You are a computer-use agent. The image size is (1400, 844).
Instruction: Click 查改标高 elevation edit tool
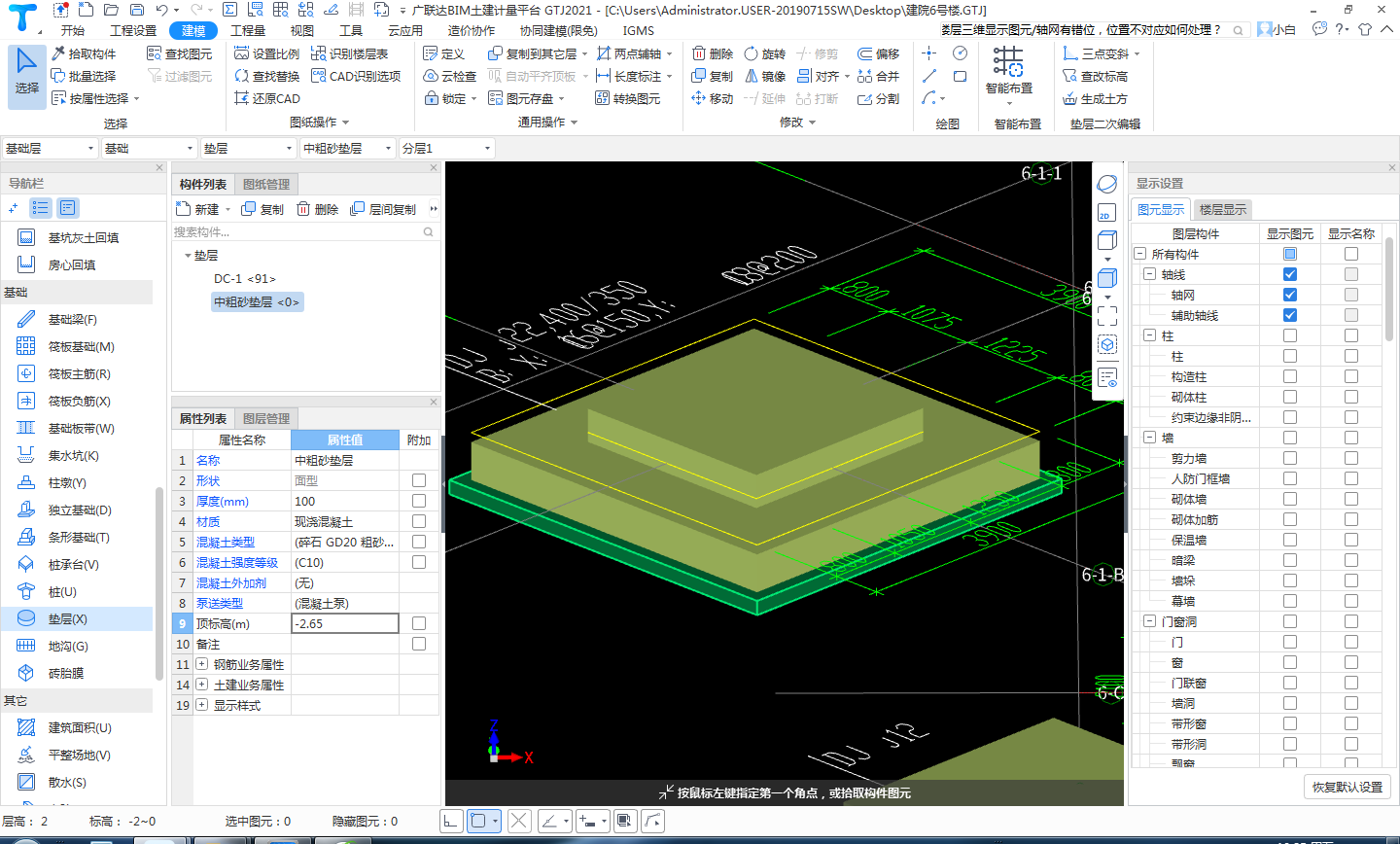coord(1095,76)
